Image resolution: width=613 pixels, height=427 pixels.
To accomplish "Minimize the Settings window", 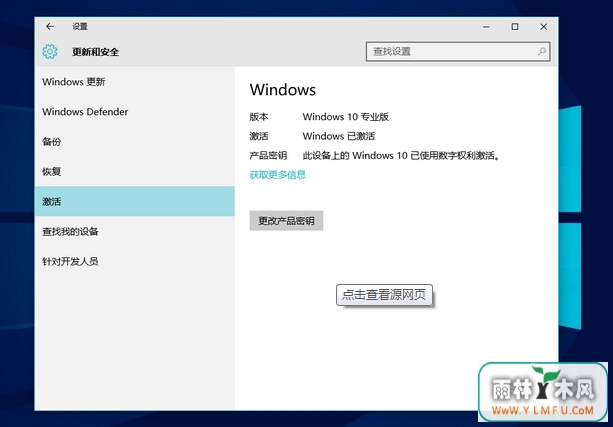I will (x=486, y=27).
